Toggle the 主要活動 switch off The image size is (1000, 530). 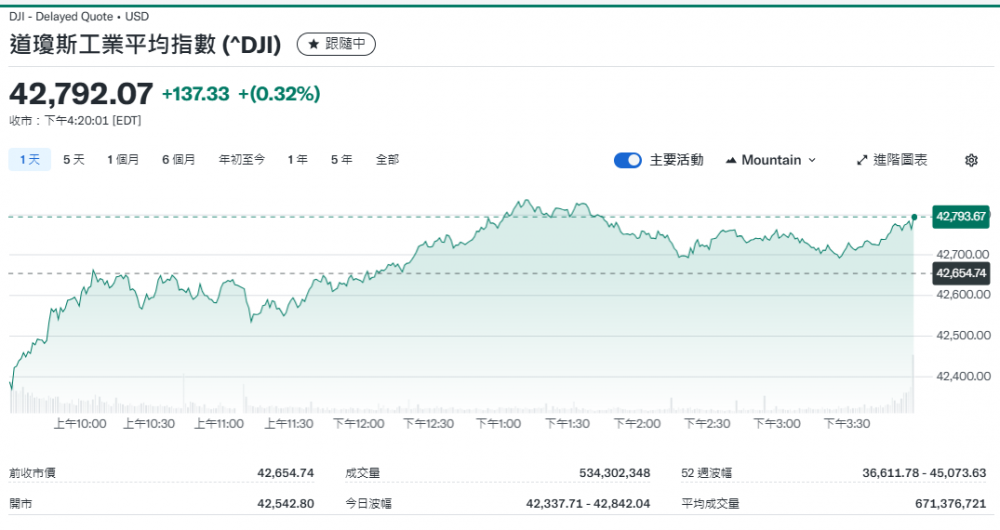tap(627, 160)
